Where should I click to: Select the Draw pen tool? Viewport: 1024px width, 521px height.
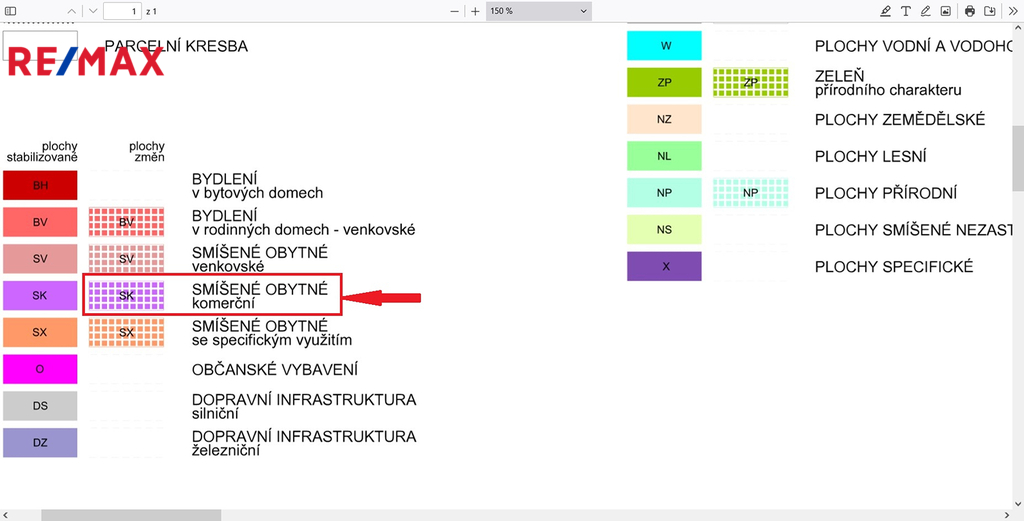tap(926, 11)
